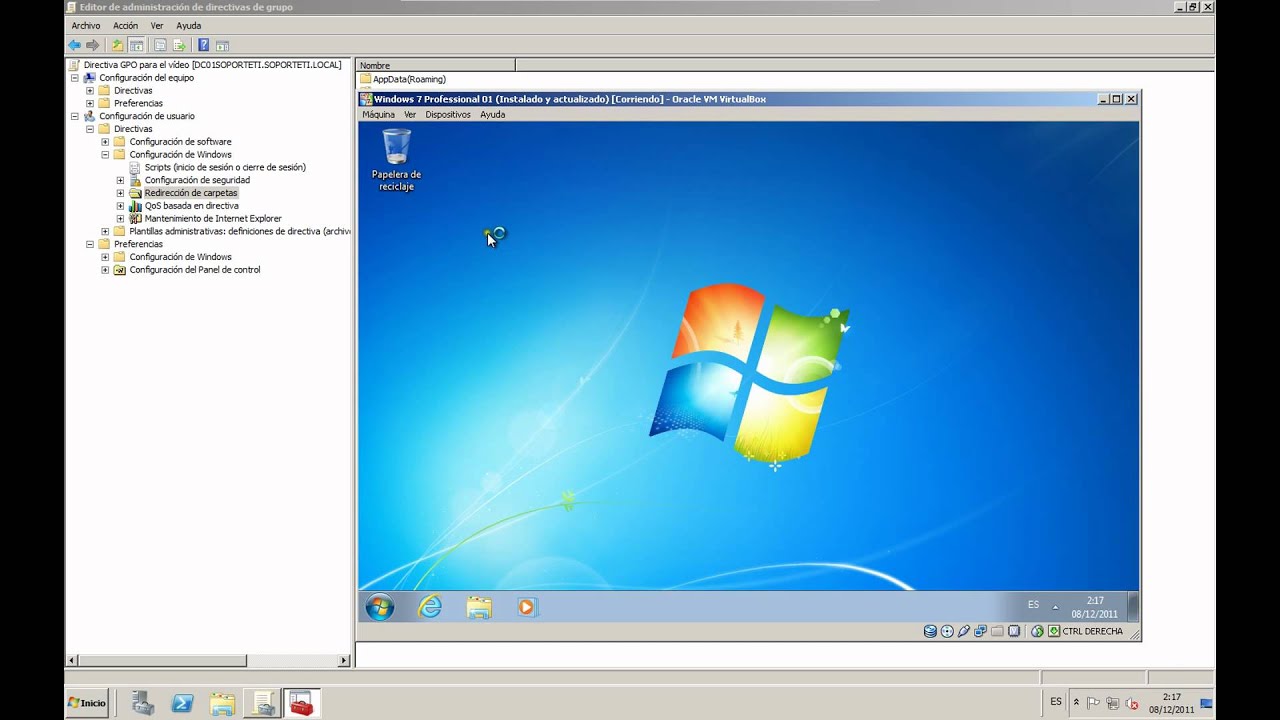Open the Windows 7 Start orb in the VM
1280x720 pixels.
380,607
